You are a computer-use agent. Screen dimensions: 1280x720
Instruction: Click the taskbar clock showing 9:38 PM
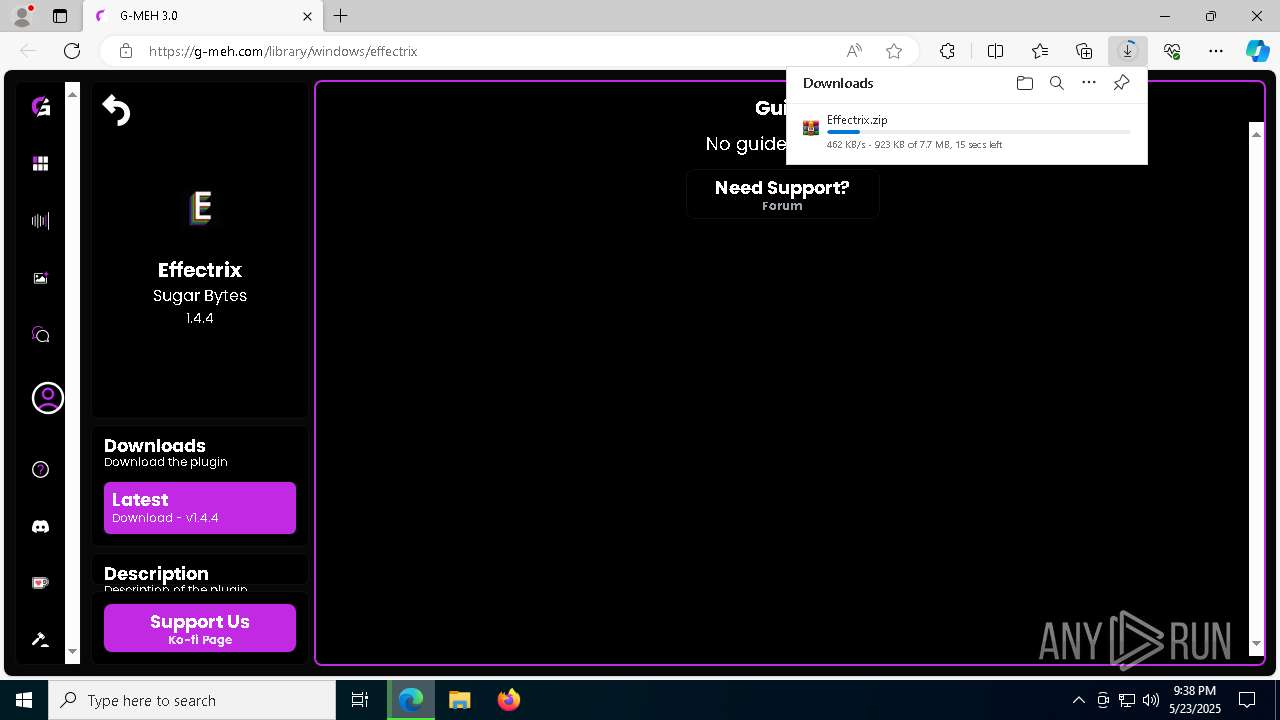[x=1195, y=700]
